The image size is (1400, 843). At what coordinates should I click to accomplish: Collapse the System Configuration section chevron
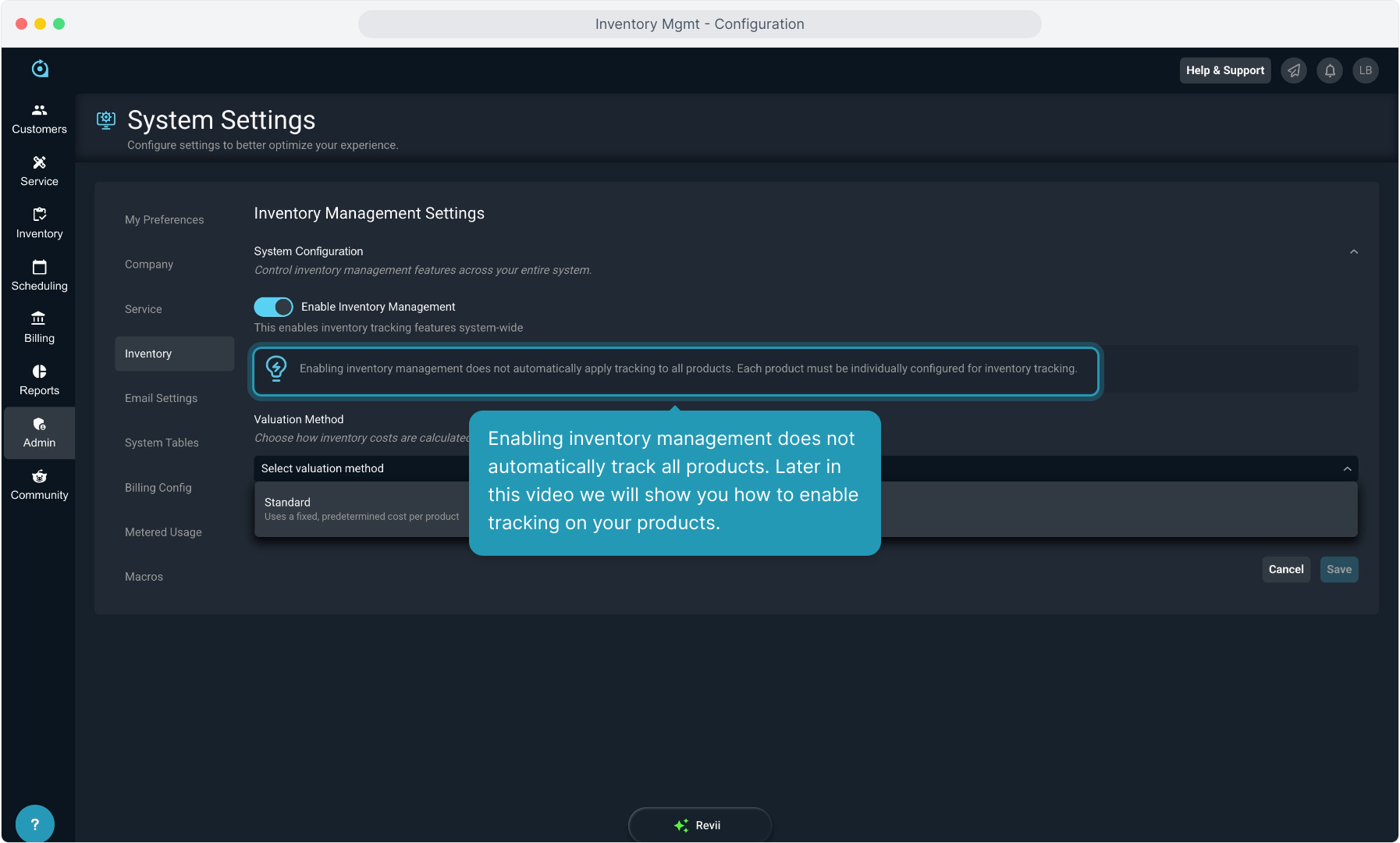[x=1354, y=252]
